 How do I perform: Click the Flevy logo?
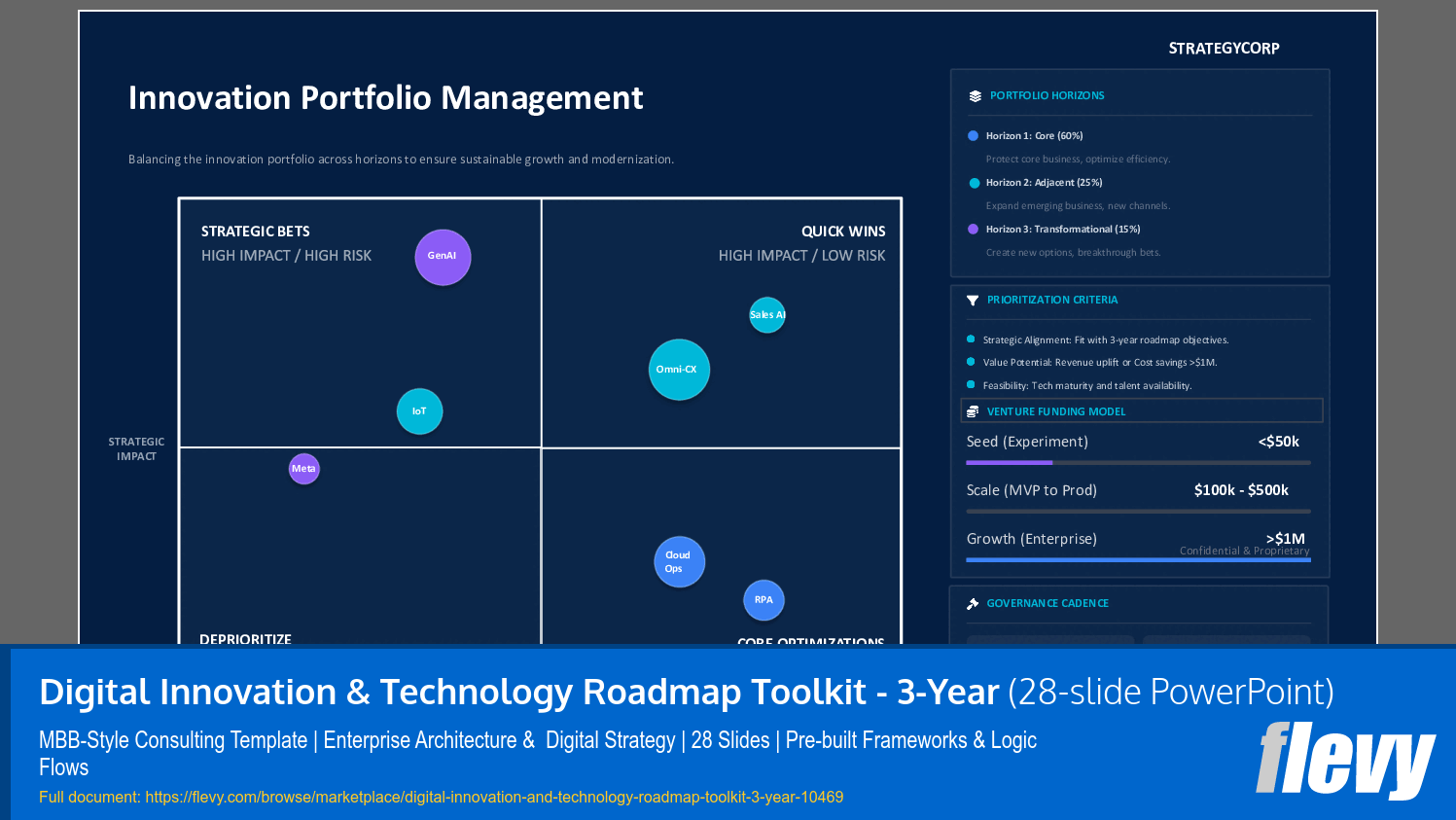pos(1347,760)
